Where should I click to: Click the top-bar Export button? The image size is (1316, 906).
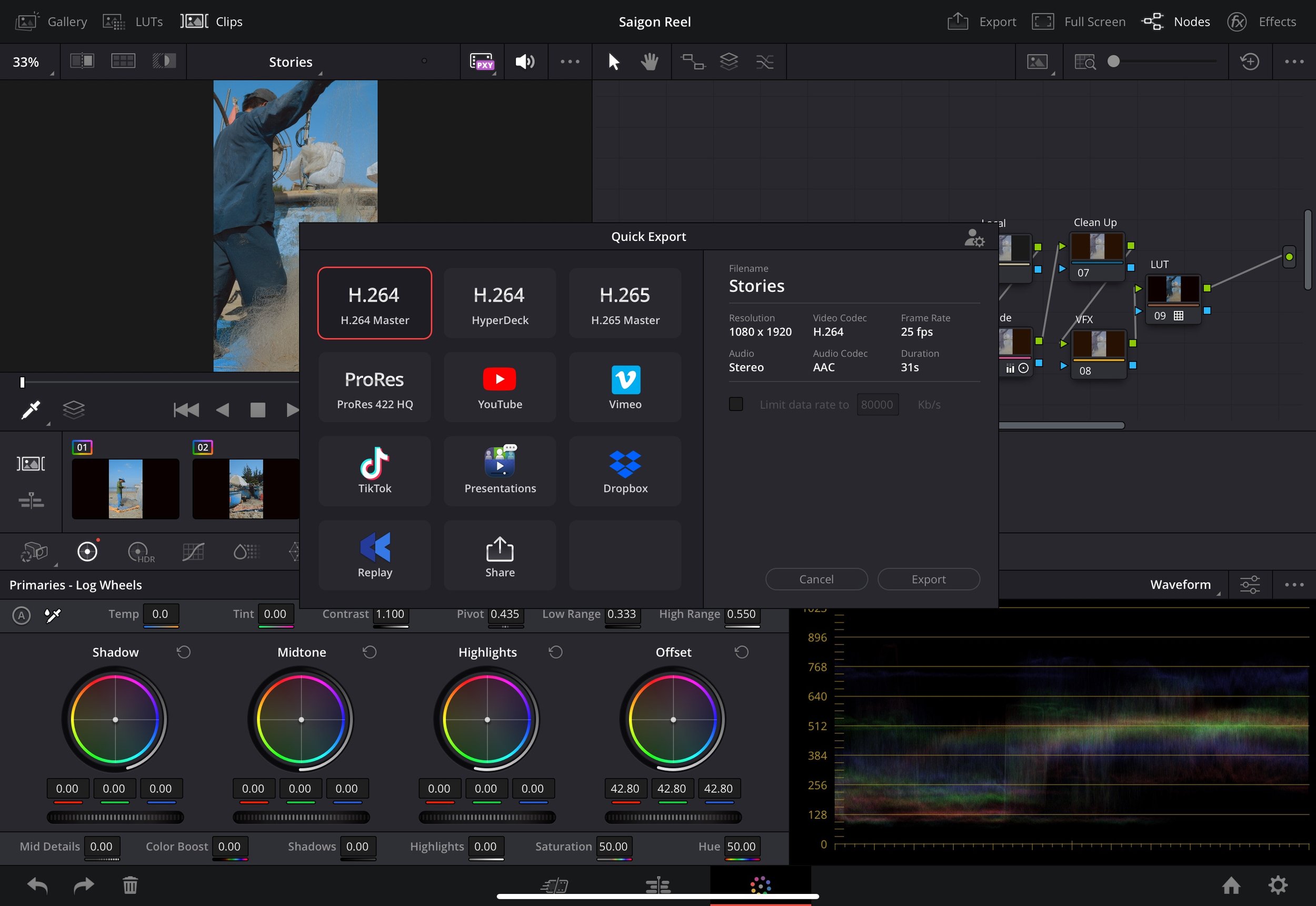[x=981, y=22]
